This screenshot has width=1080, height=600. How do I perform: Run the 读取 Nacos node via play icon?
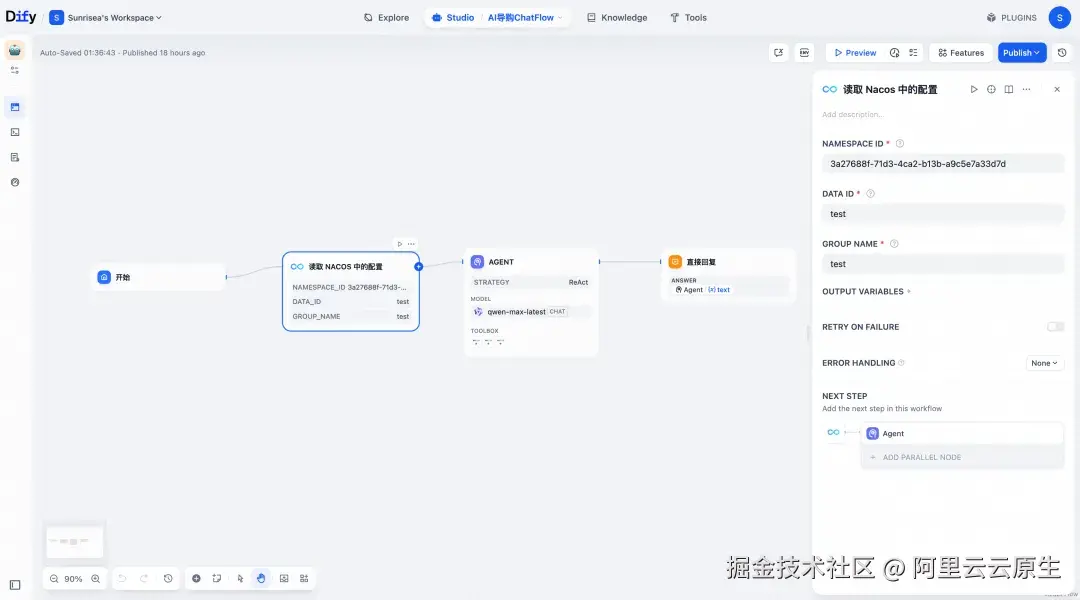tap(974, 89)
